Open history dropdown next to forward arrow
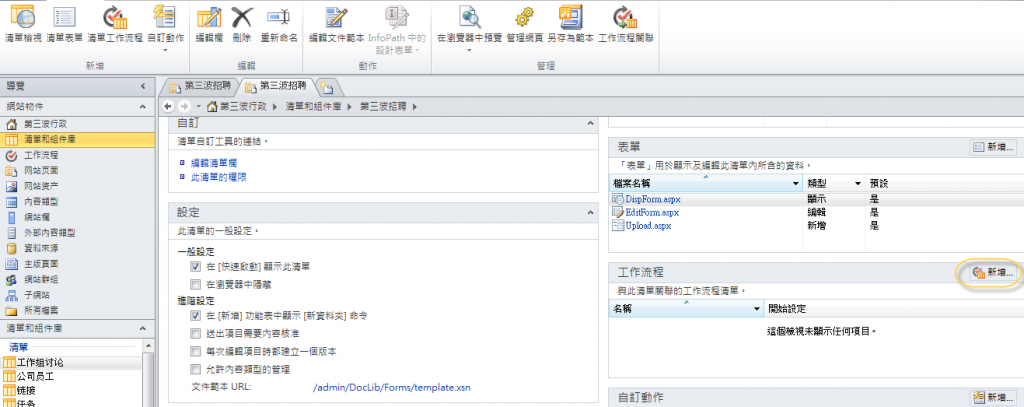Screen dimensions: 1024x407 (198, 106)
